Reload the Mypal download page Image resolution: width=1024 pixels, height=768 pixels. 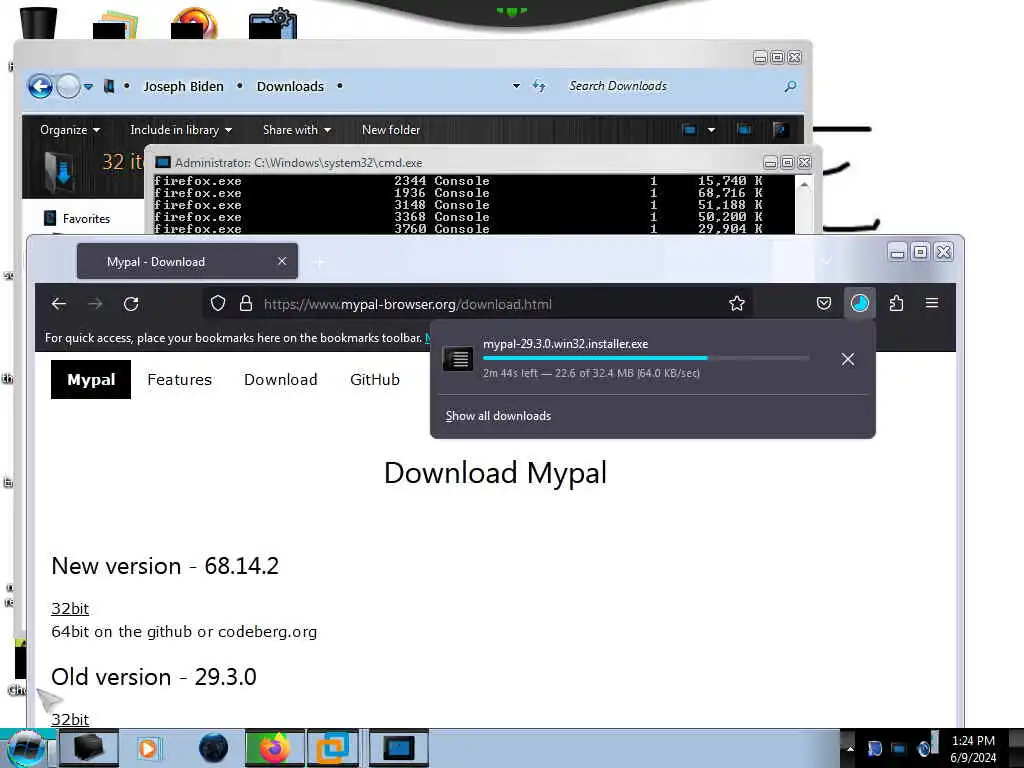(131, 304)
